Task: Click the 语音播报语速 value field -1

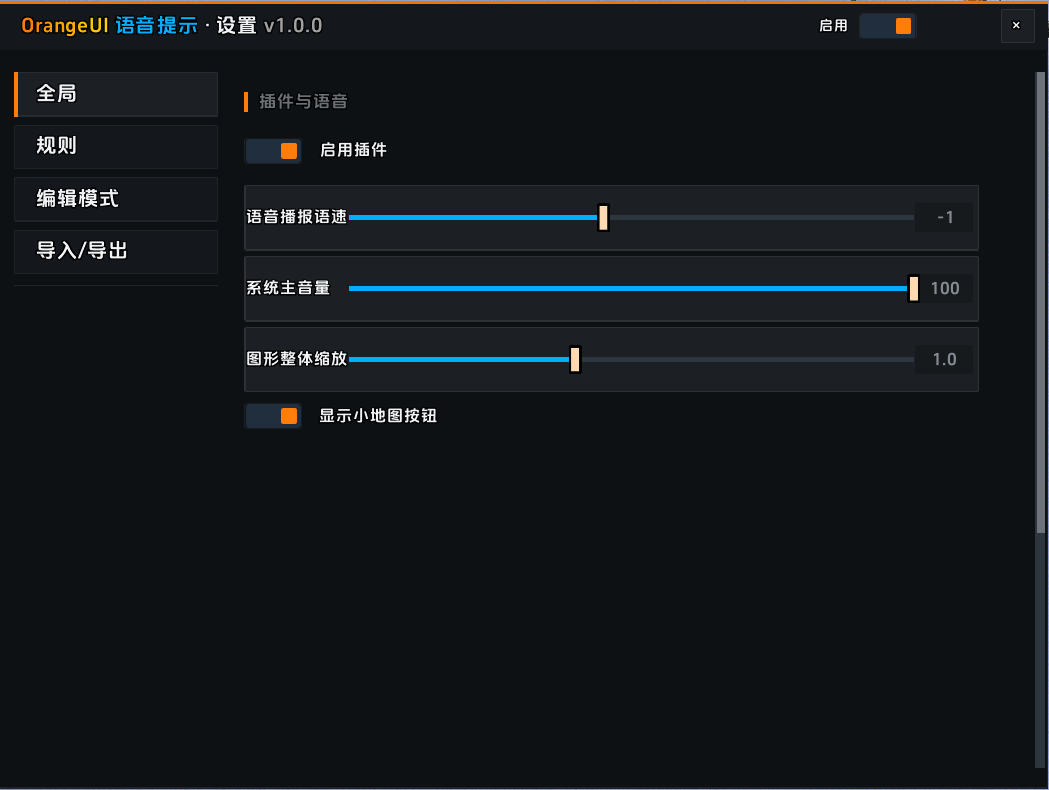Action: [944, 217]
